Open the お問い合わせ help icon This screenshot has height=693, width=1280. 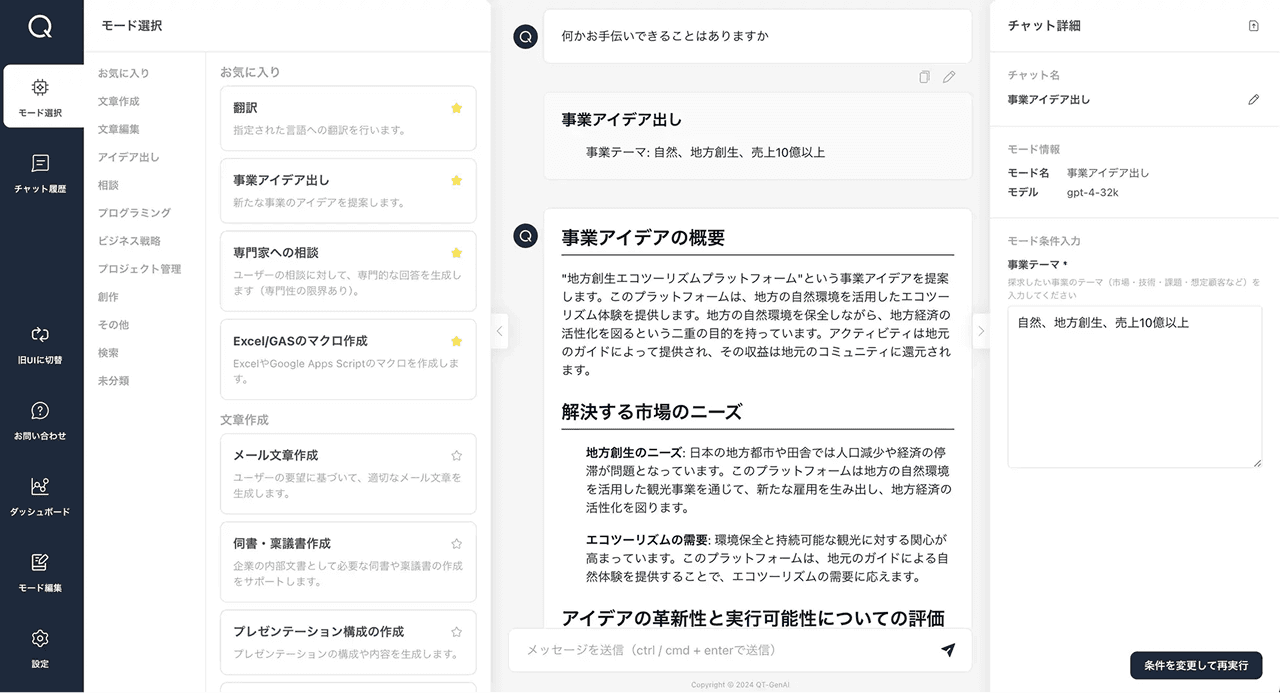[40, 411]
